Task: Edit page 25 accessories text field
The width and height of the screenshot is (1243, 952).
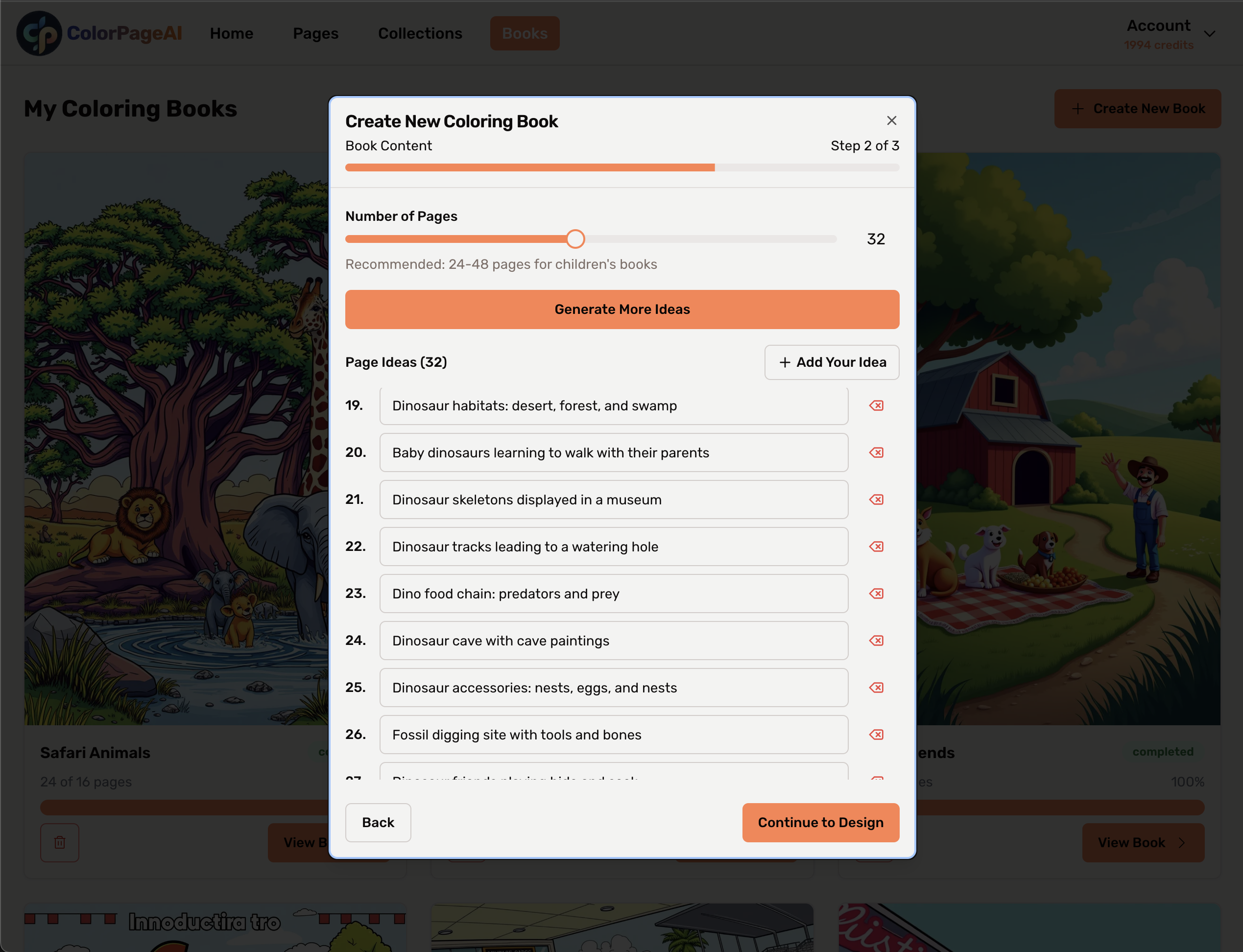Action: [613, 687]
